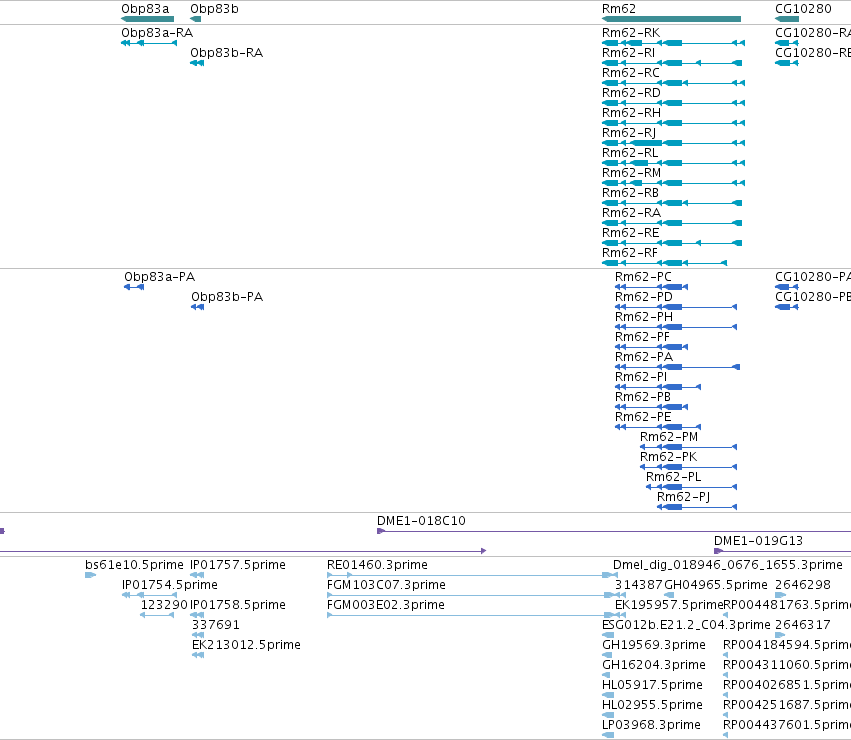Select the Obp83a gene label
Viewport: 851px width, 740px height.
(145, 9)
